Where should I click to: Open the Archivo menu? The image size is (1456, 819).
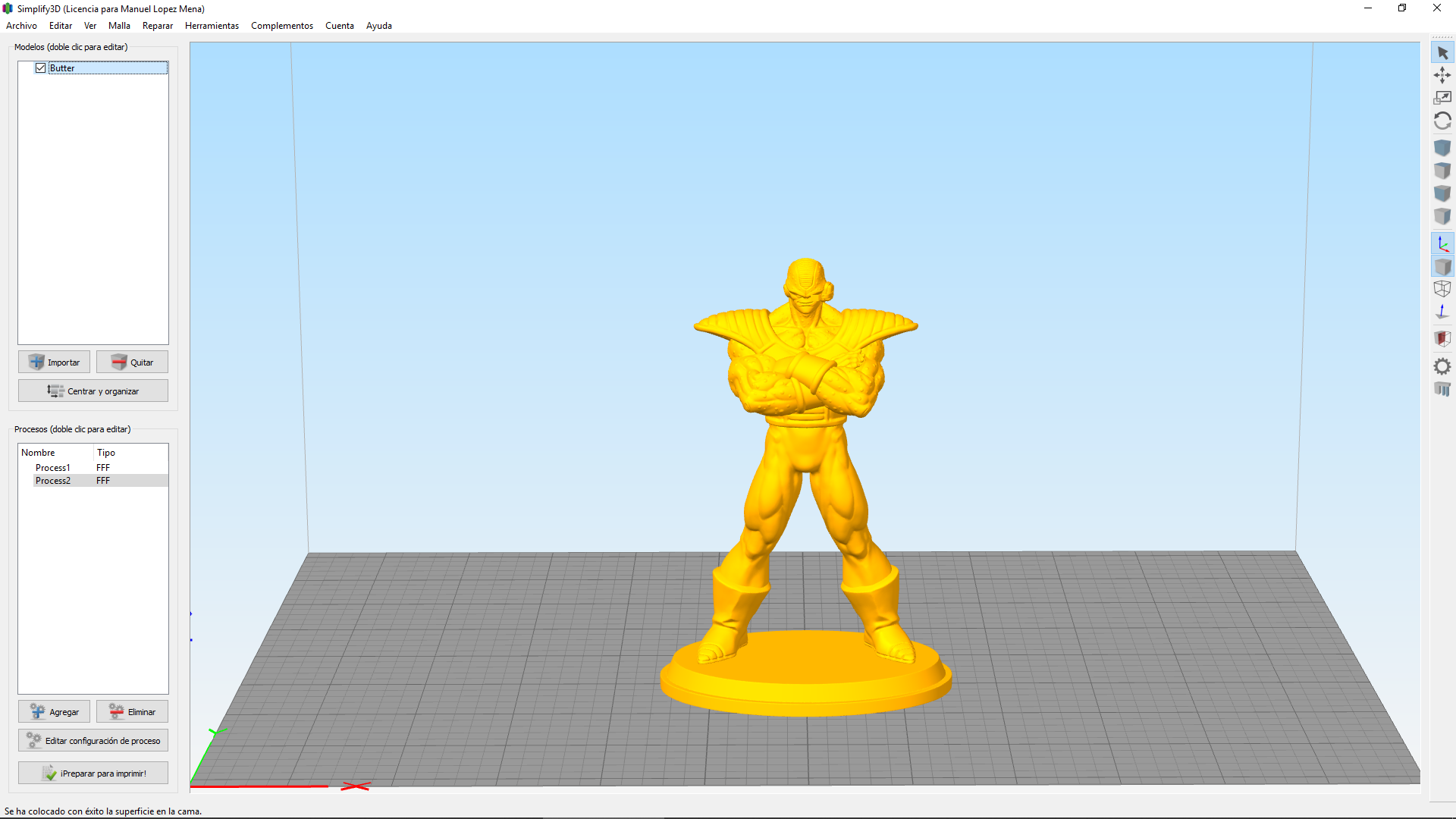click(x=21, y=26)
